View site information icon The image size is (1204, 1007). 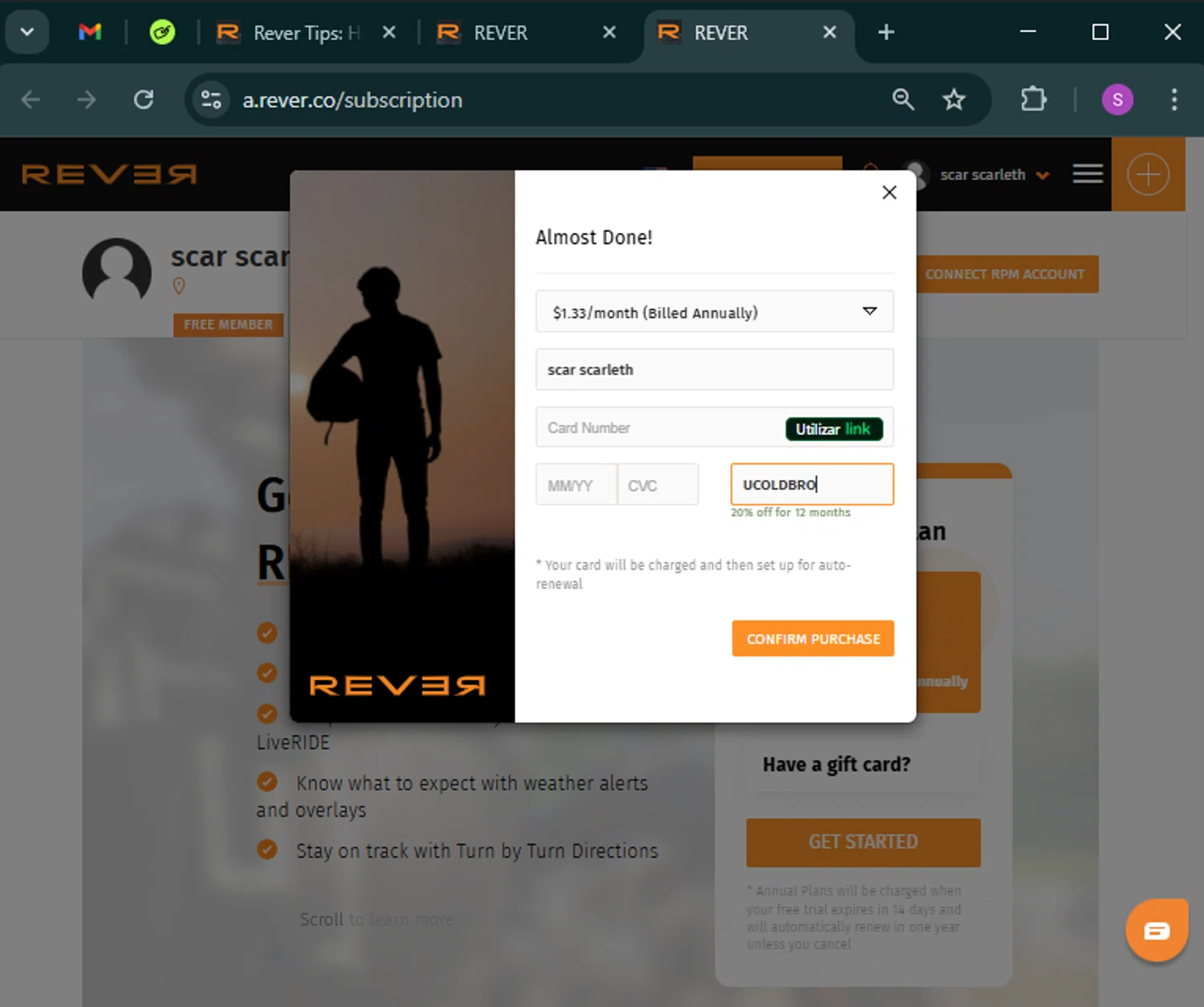tap(211, 99)
